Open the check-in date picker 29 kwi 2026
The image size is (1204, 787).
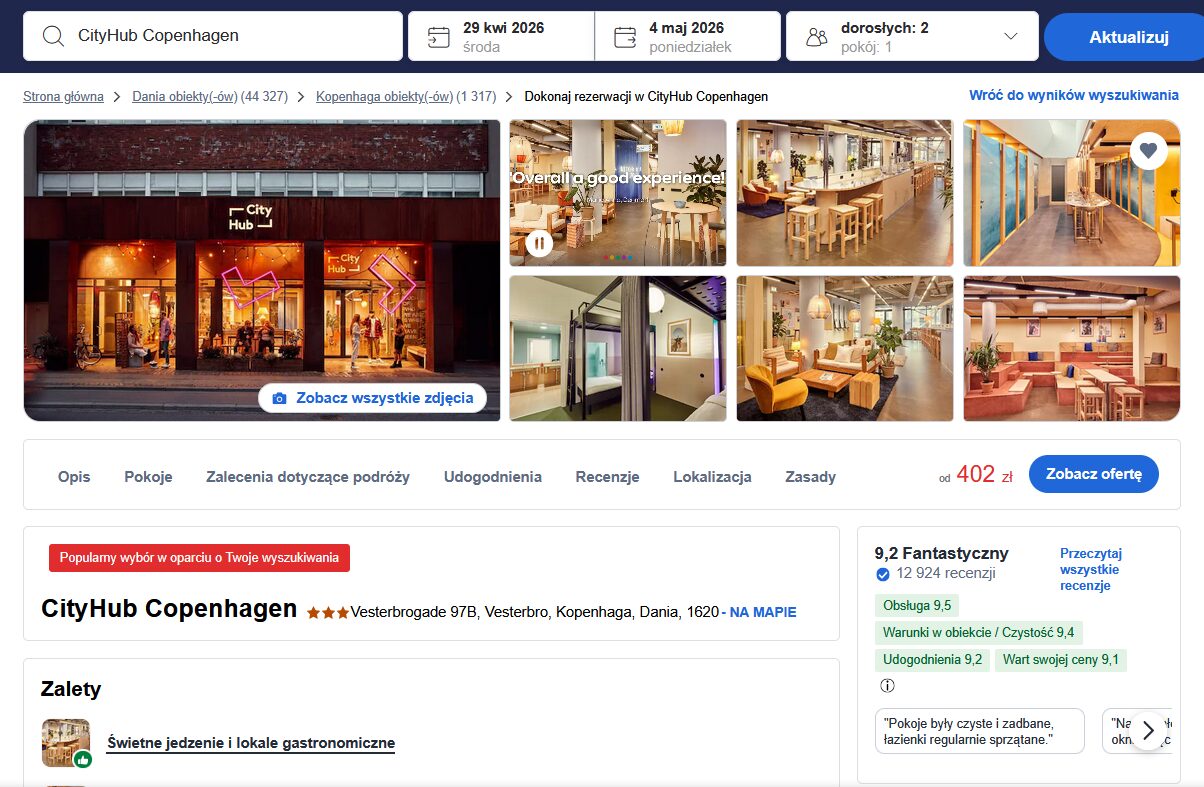tap(502, 37)
